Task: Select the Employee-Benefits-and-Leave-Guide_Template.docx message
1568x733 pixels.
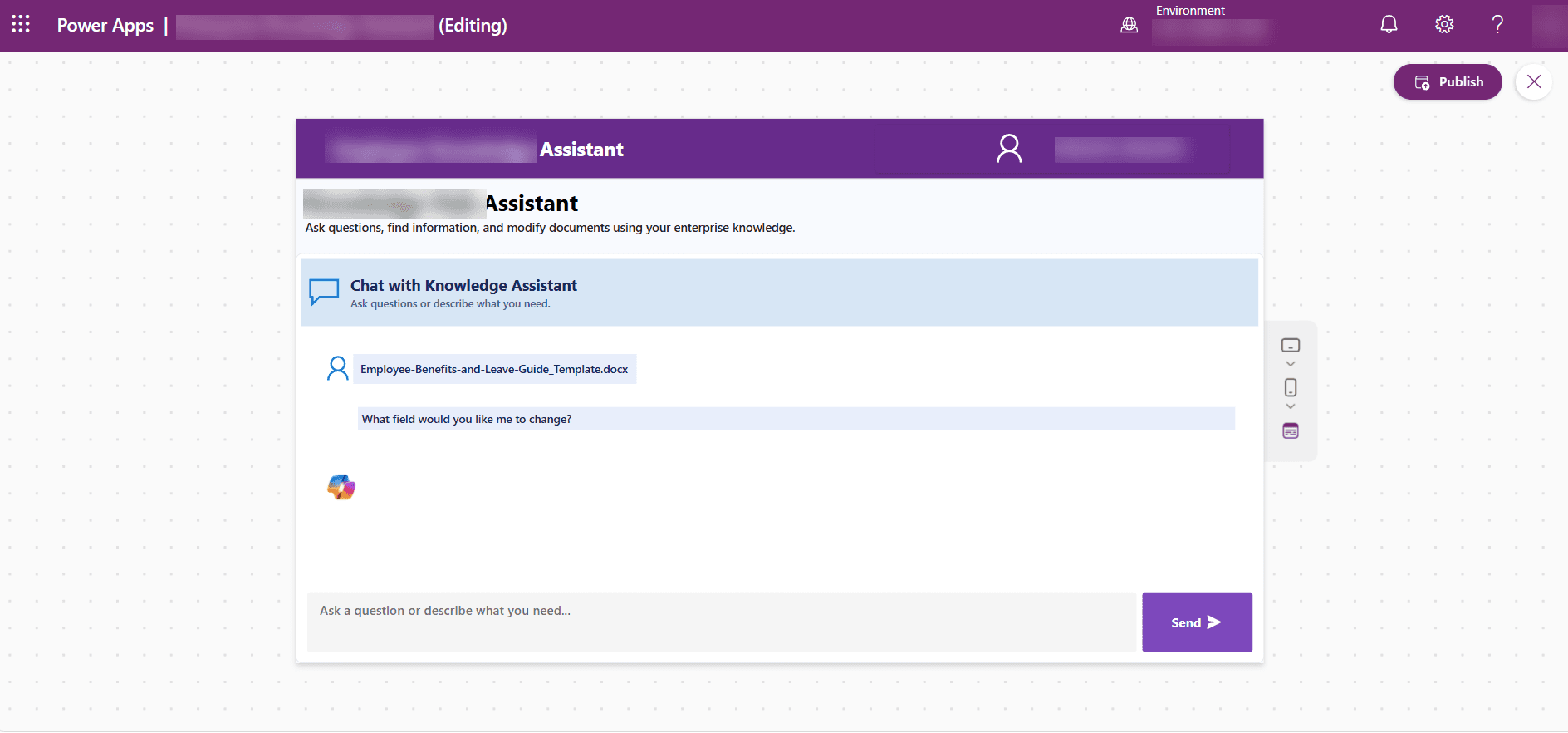Action: 495,369
